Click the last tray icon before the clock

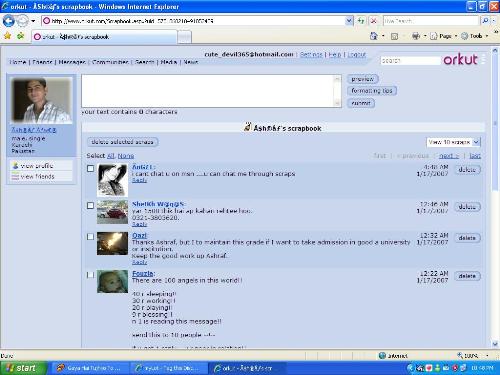tap(463, 368)
